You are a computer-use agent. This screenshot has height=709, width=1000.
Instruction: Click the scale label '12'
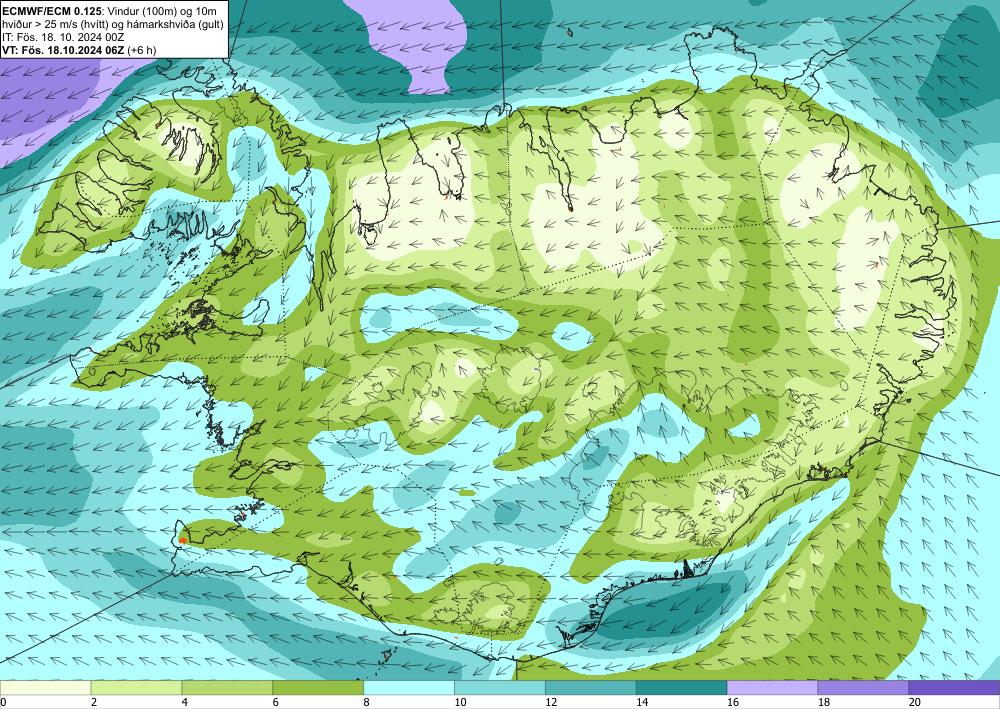pos(551,702)
